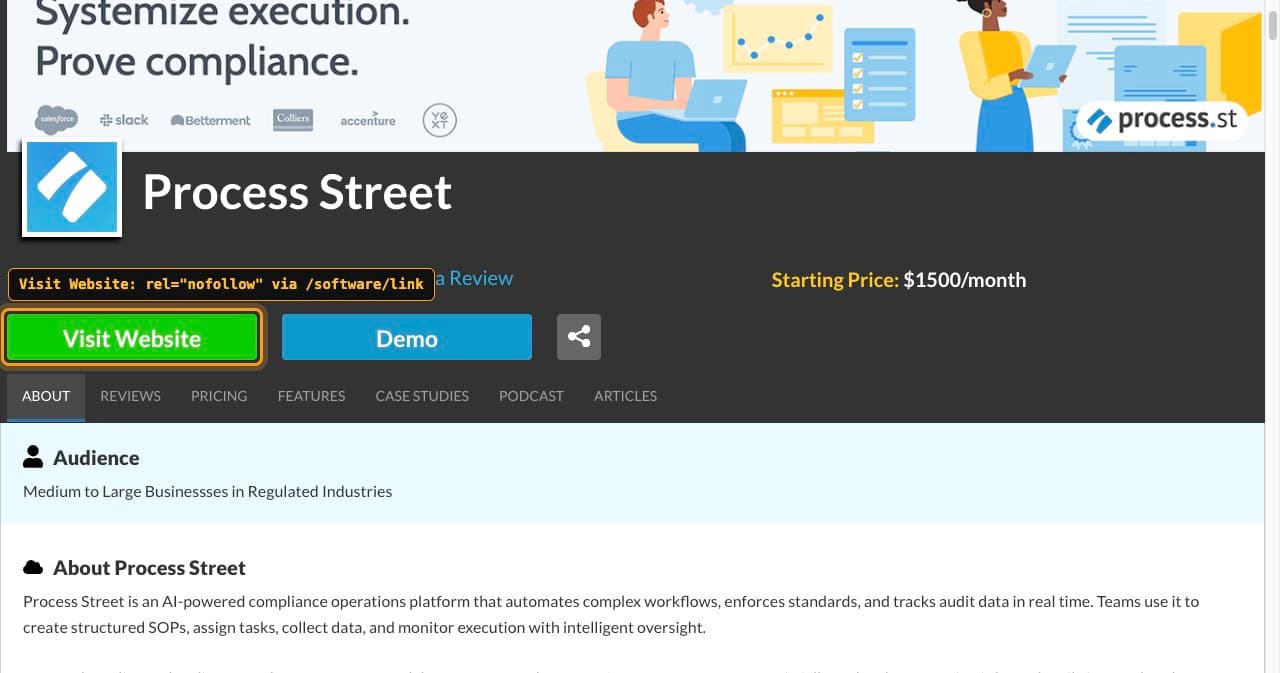
Task: Click the Process Street page title
Action: tap(297, 191)
